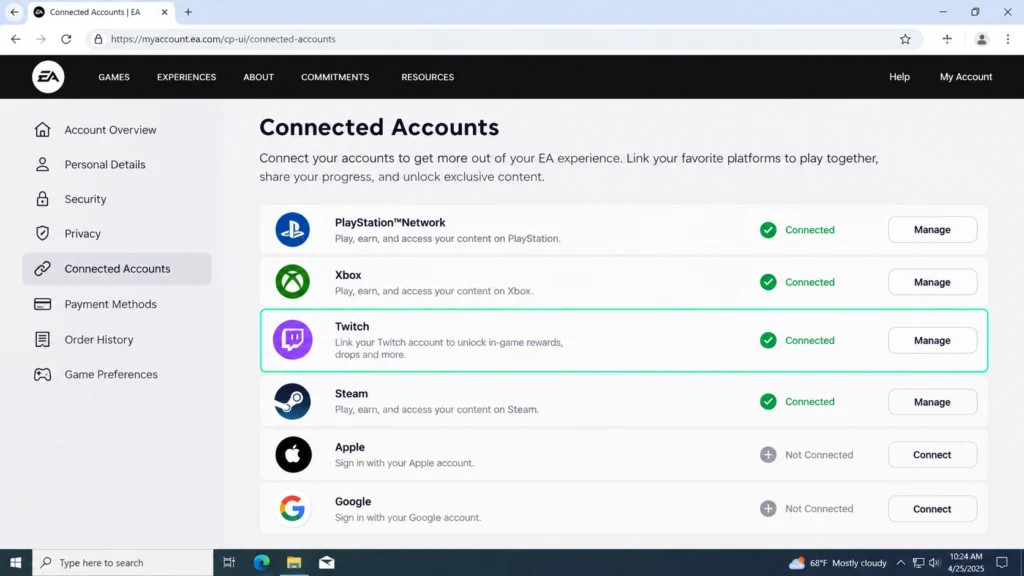Image resolution: width=1024 pixels, height=576 pixels.
Task: Open the Help link in header
Action: (899, 77)
